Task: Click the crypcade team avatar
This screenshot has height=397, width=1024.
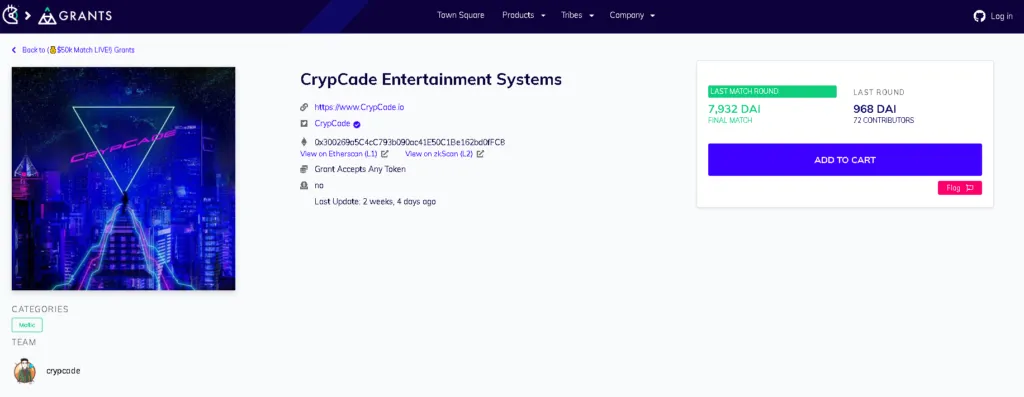Action: 25,371
